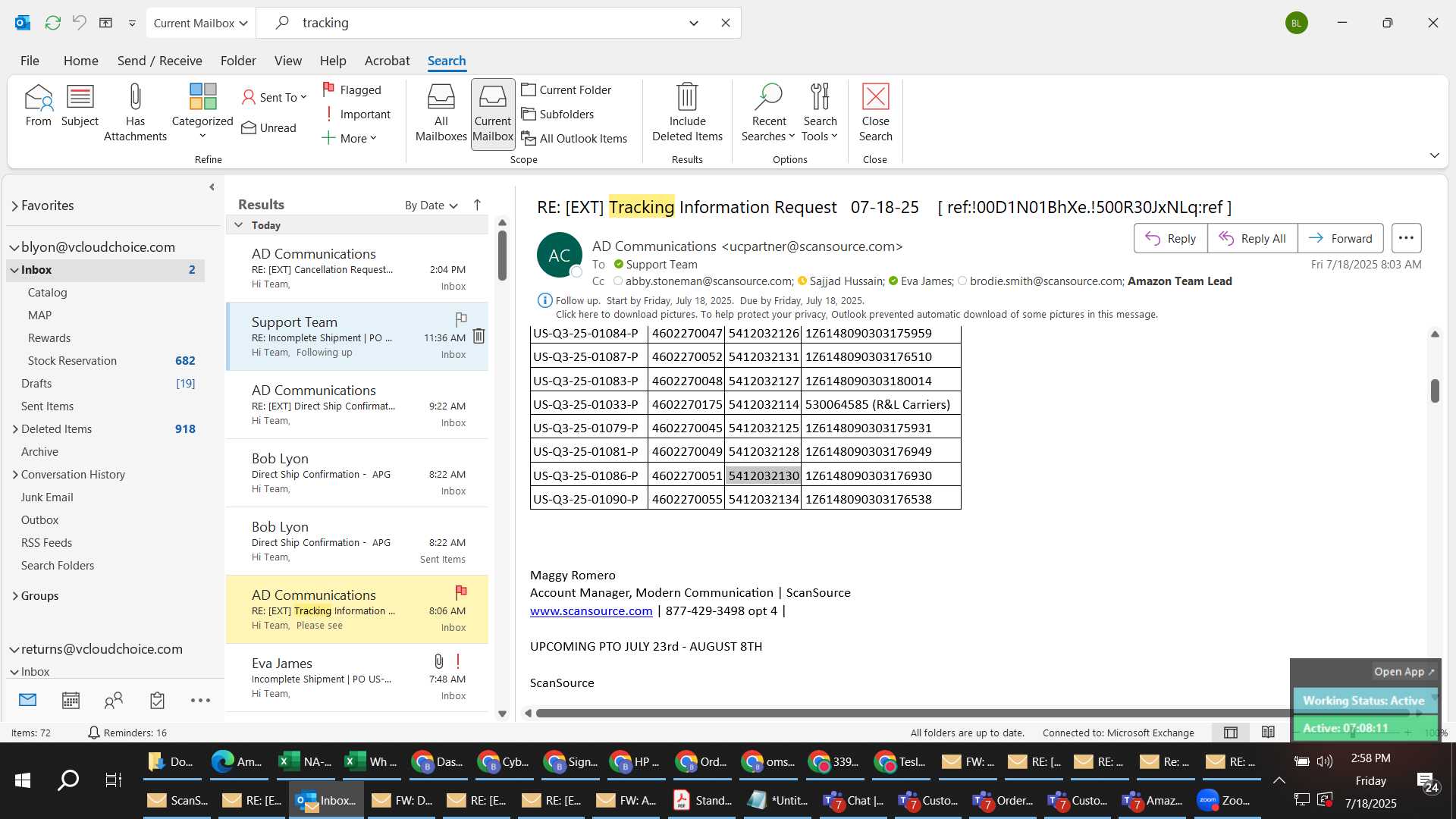This screenshot has width=1456, height=819.
Task: Reverse sort order arrow
Action: coord(477,205)
